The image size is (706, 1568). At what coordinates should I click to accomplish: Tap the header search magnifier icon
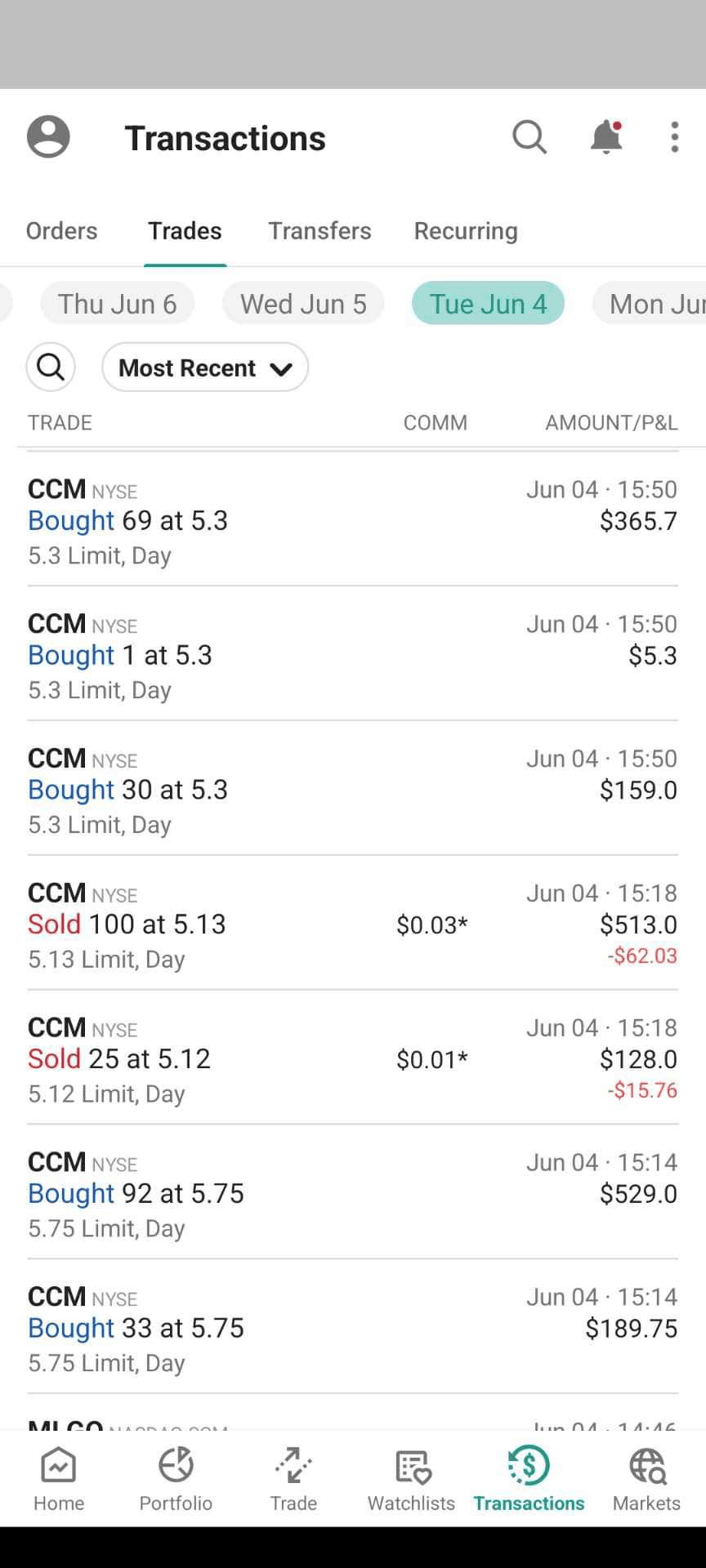[529, 137]
